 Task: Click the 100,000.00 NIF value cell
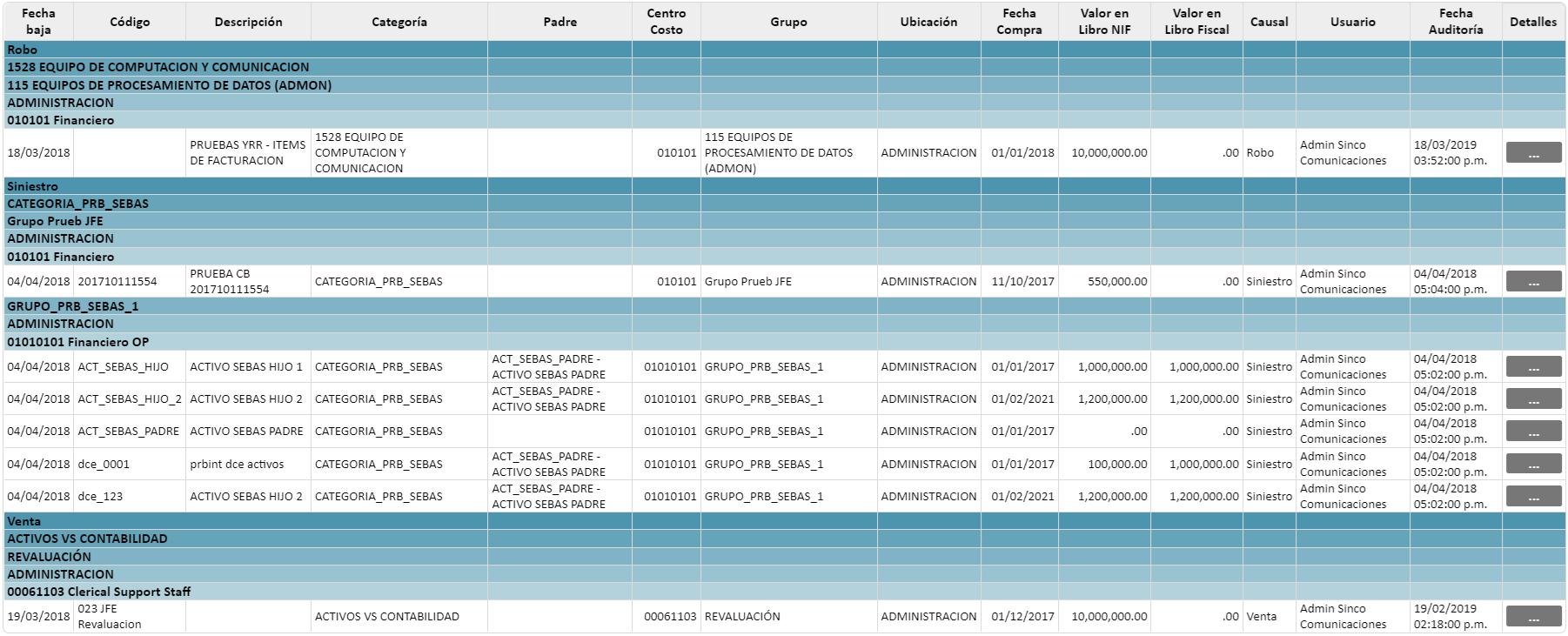[1104, 464]
